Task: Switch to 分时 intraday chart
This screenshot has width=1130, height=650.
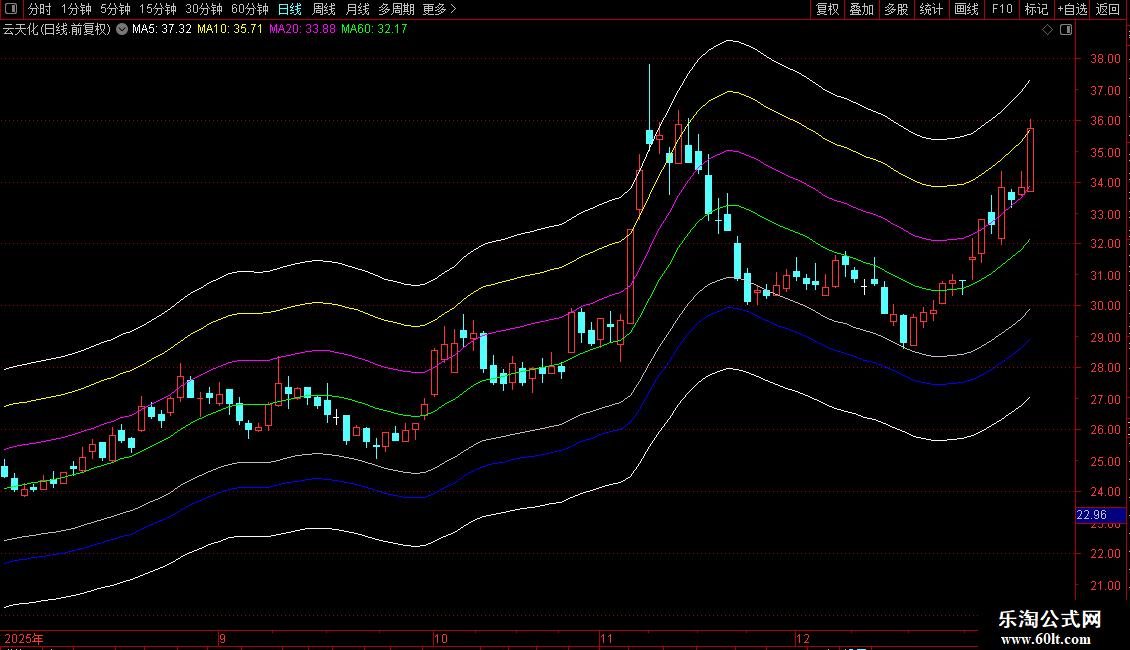Action: [x=40, y=9]
